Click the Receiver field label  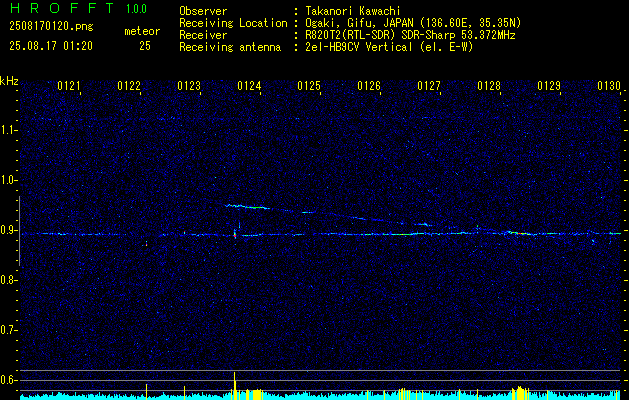click(x=203, y=35)
